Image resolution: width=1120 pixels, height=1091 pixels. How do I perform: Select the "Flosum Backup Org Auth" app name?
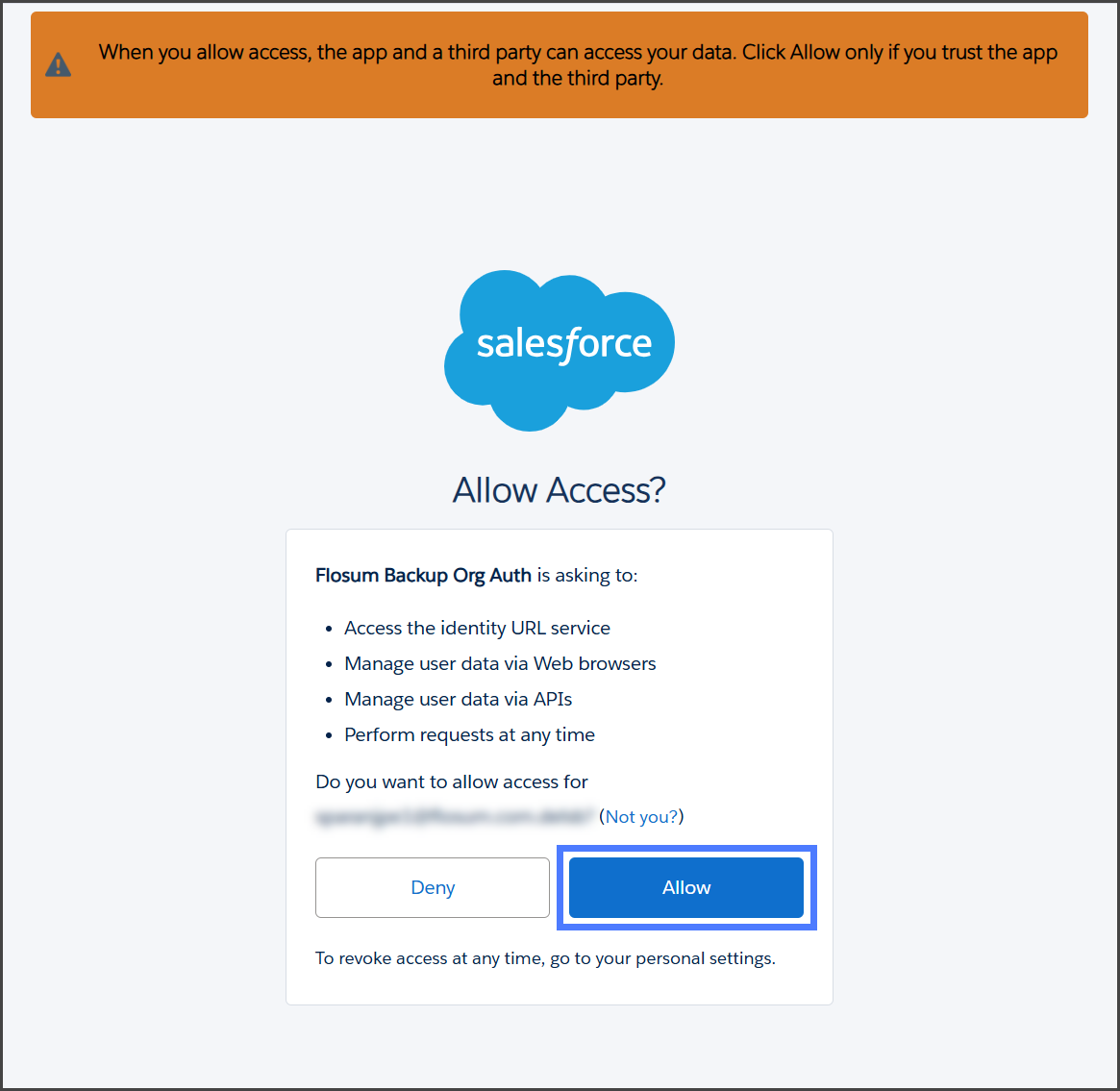pyautogui.click(x=423, y=575)
